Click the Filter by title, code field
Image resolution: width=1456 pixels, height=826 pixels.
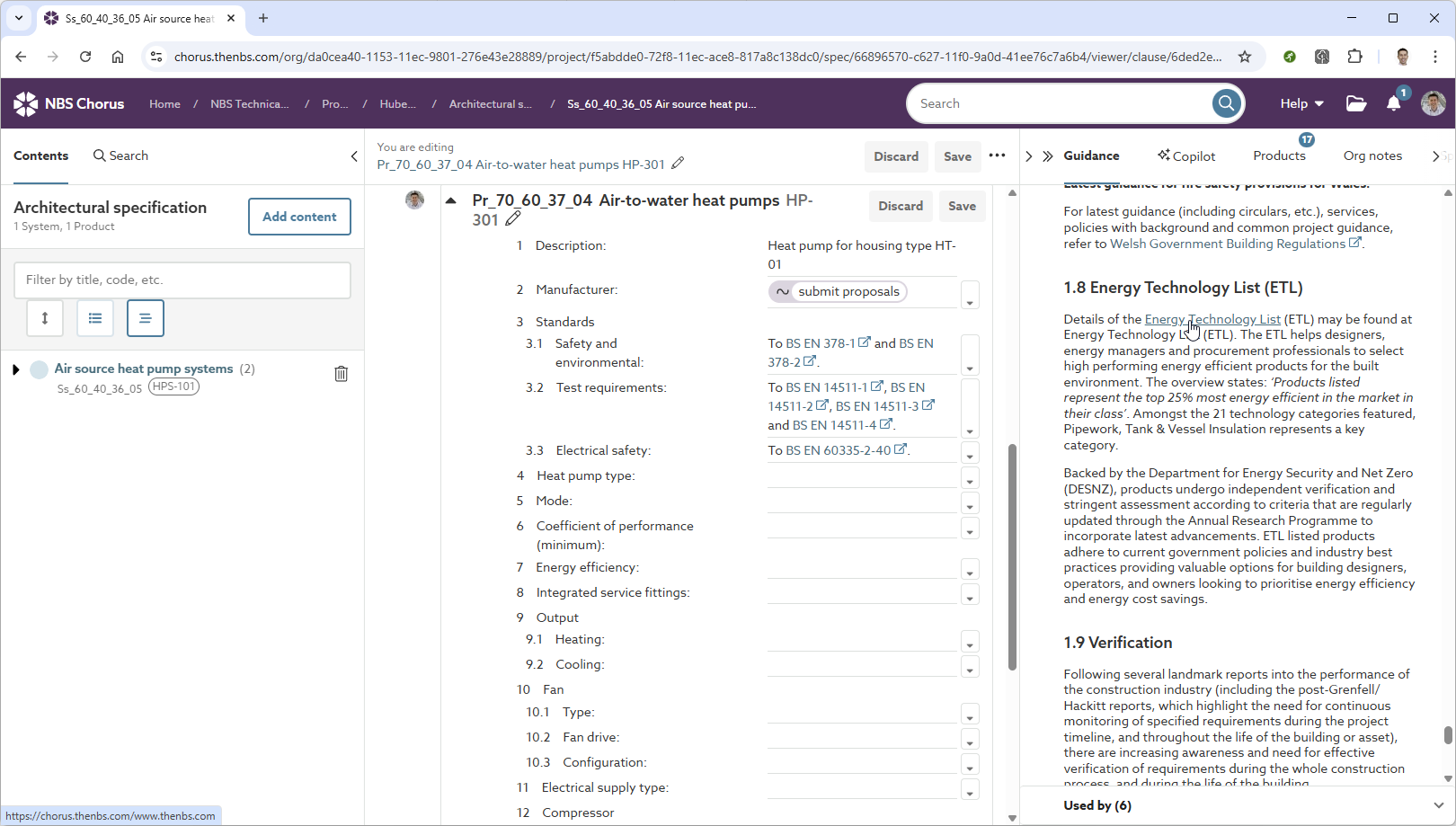point(182,280)
